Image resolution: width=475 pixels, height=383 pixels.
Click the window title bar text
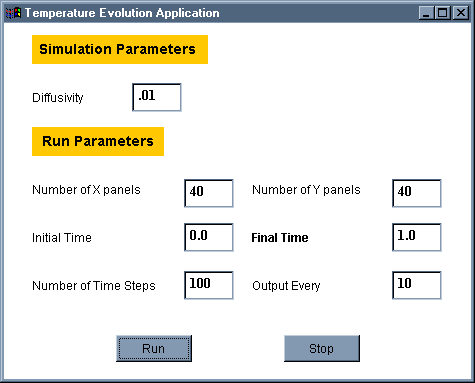coord(122,13)
